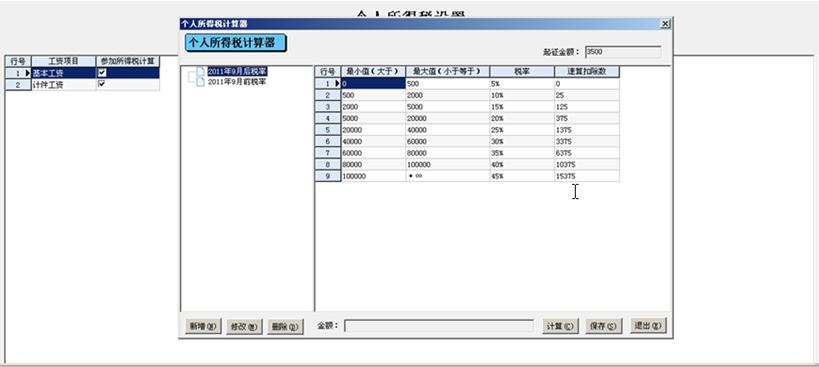This screenshot has width=819, height=367.
Task: Select row number 3 in tax table
Action: [x=328, y=106]
